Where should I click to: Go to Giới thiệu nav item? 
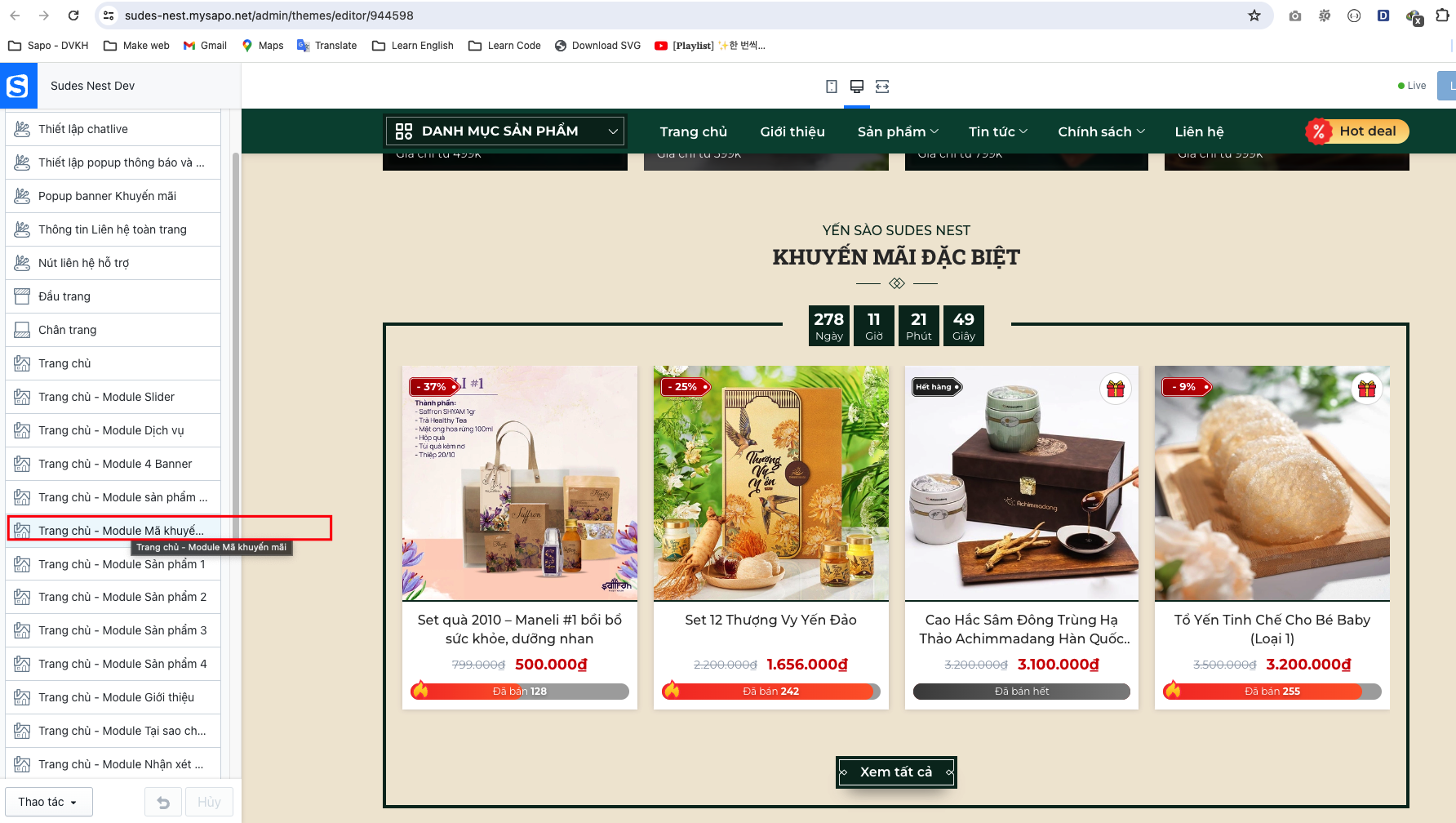tap(792, 131)
